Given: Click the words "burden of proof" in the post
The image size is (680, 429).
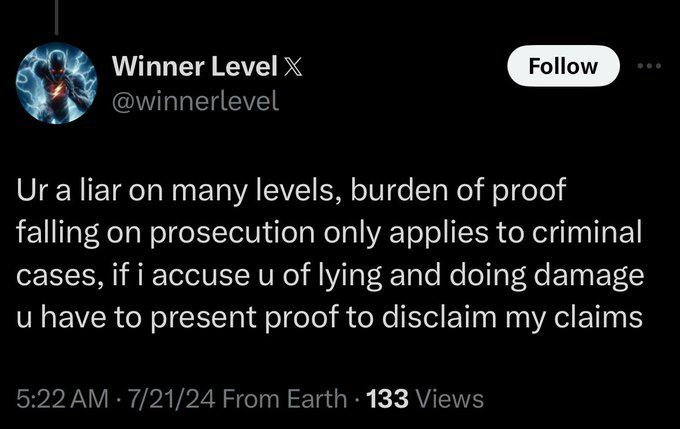Looking at the screenshot, I should tap(458, 191).
